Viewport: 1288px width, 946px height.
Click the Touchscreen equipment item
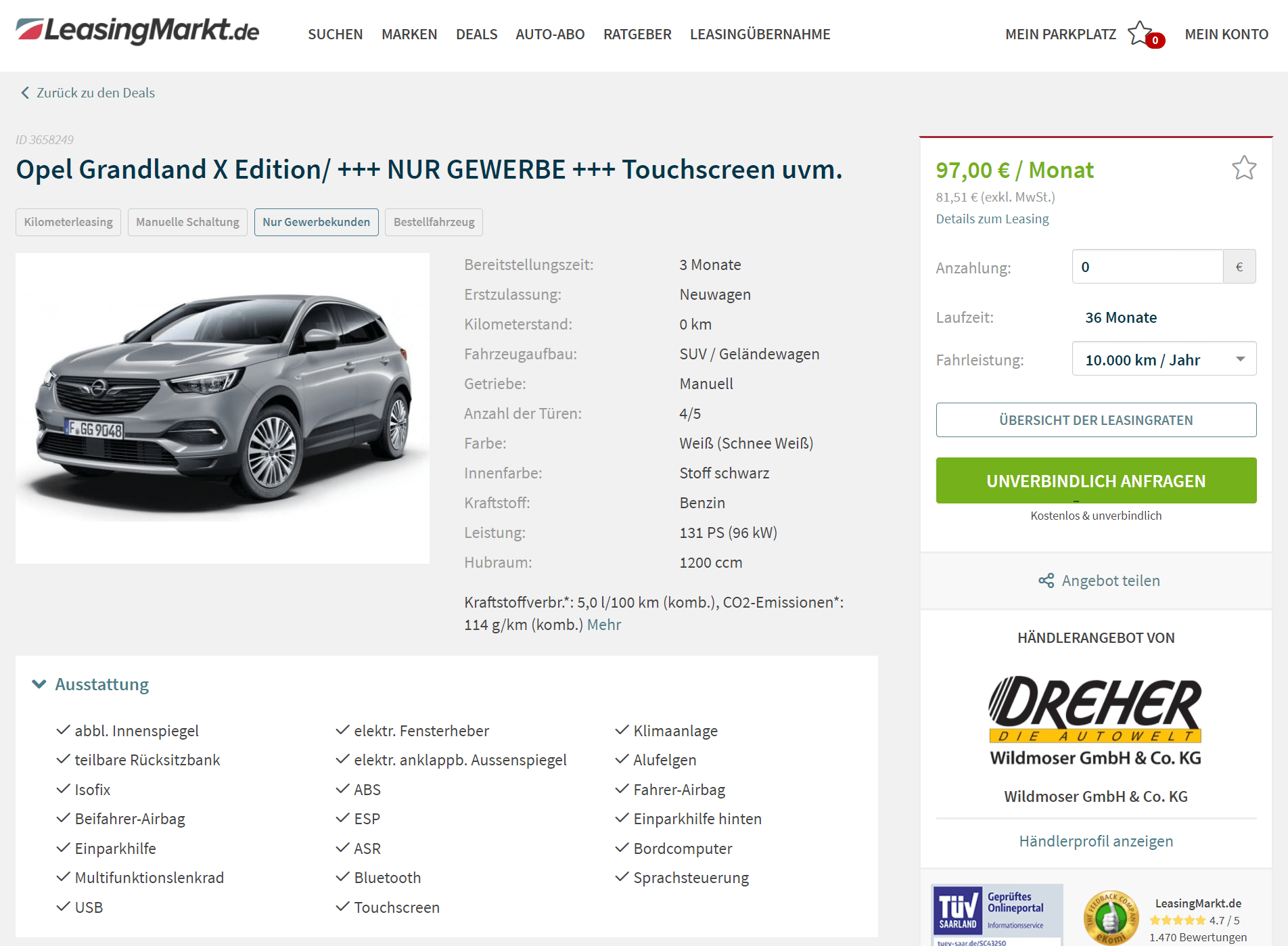[x=396, y=907]
